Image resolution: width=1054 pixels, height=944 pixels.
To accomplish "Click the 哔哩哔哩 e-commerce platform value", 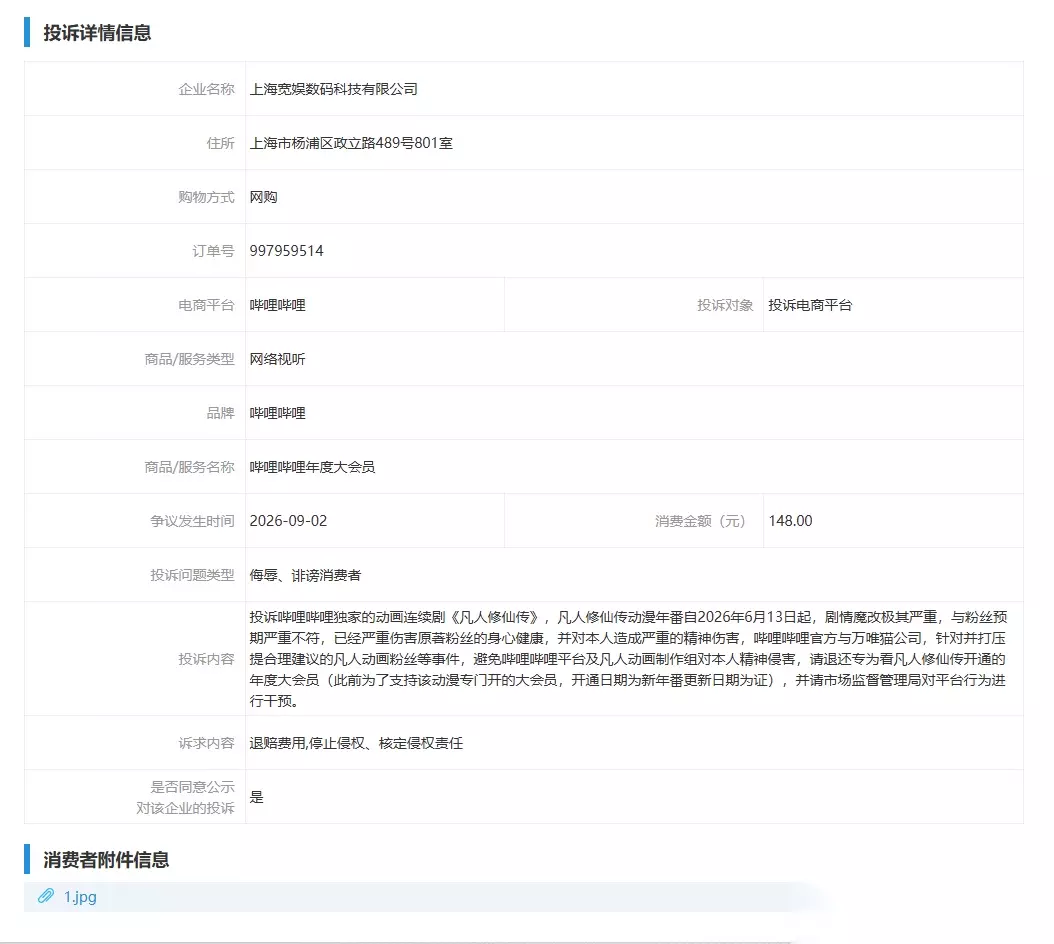I will click(x=278, y=305).
